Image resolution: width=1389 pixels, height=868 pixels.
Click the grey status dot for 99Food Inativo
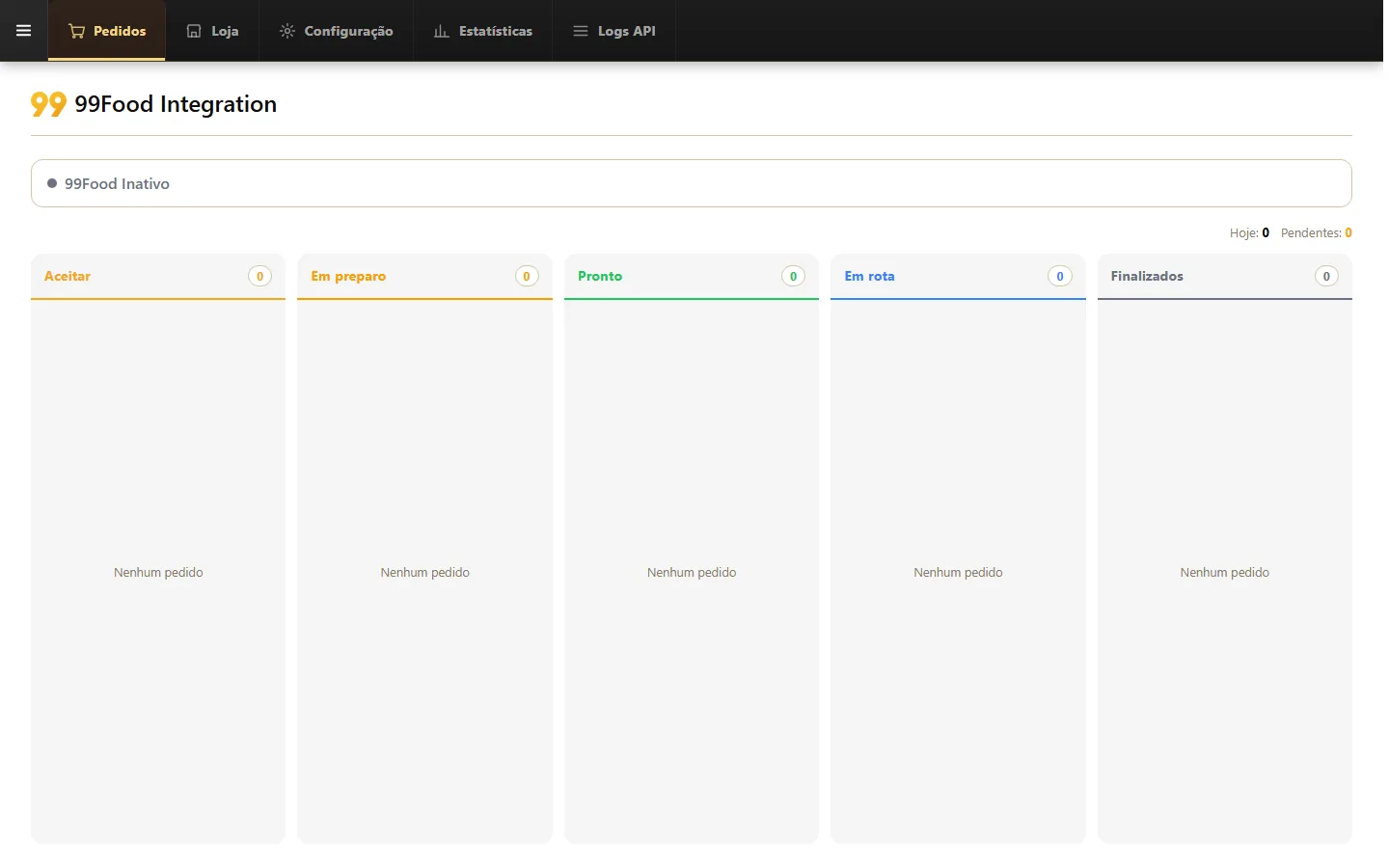[x=52, y=183]
